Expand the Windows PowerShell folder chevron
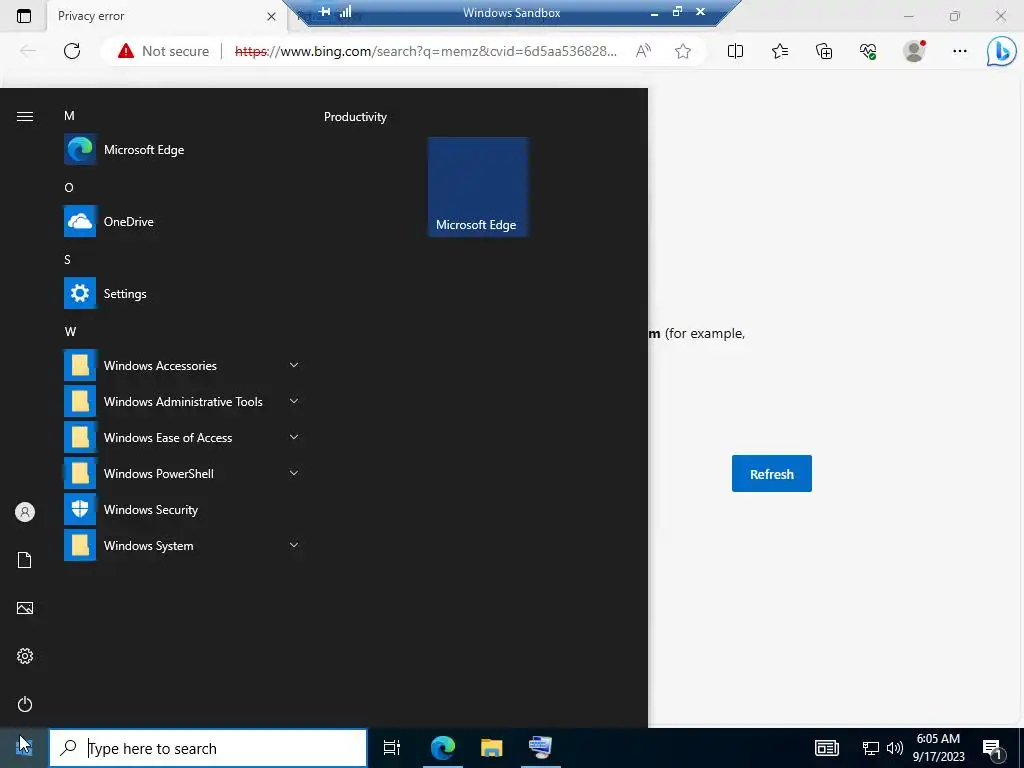This screenshot has height=768, width=1024. click(x=294, y=473)
